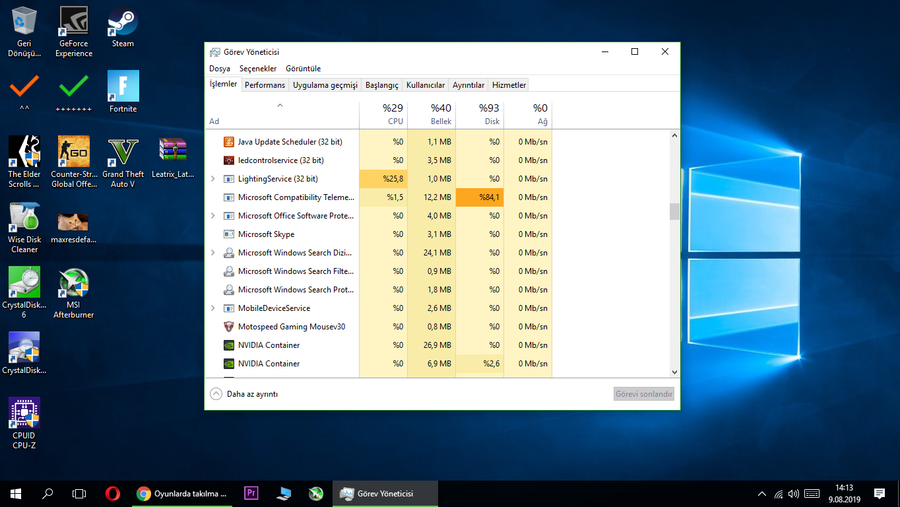Click the scrollbar up arrow

pos(674,136)
